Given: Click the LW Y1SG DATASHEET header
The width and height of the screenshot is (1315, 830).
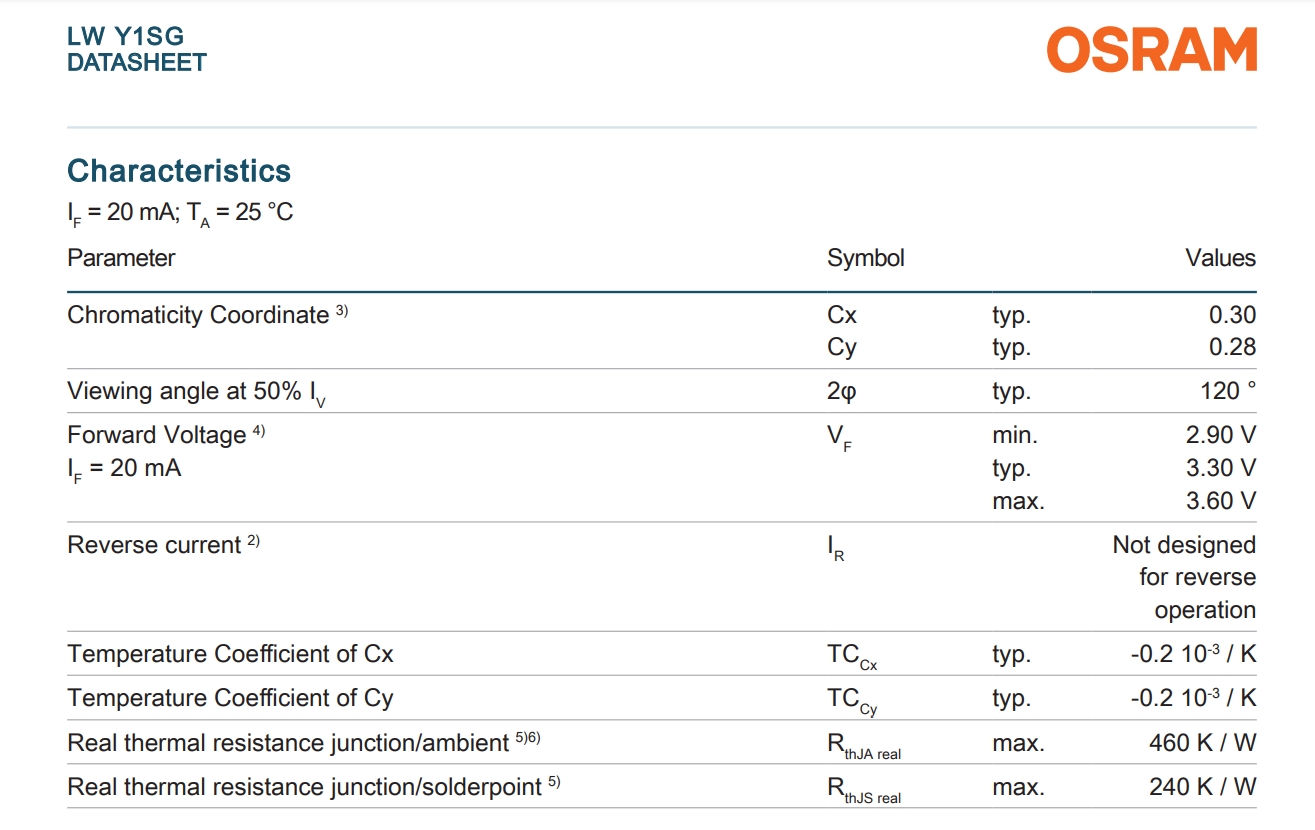Looking at the screenshot, I should coord(137,50).
